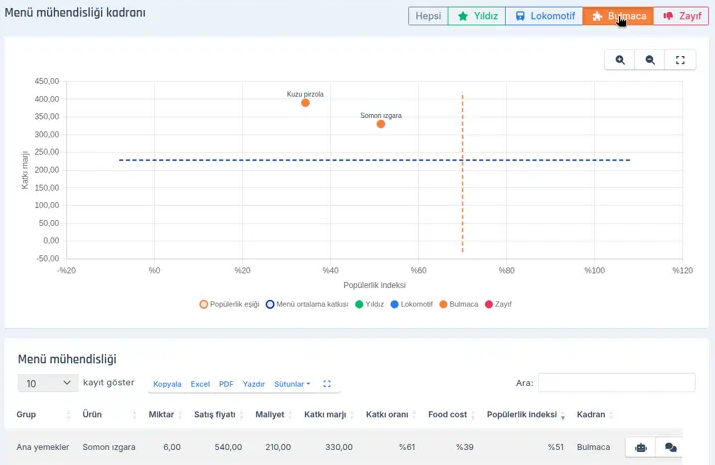Click the Ana yemekler group cell

pos(43,447)
